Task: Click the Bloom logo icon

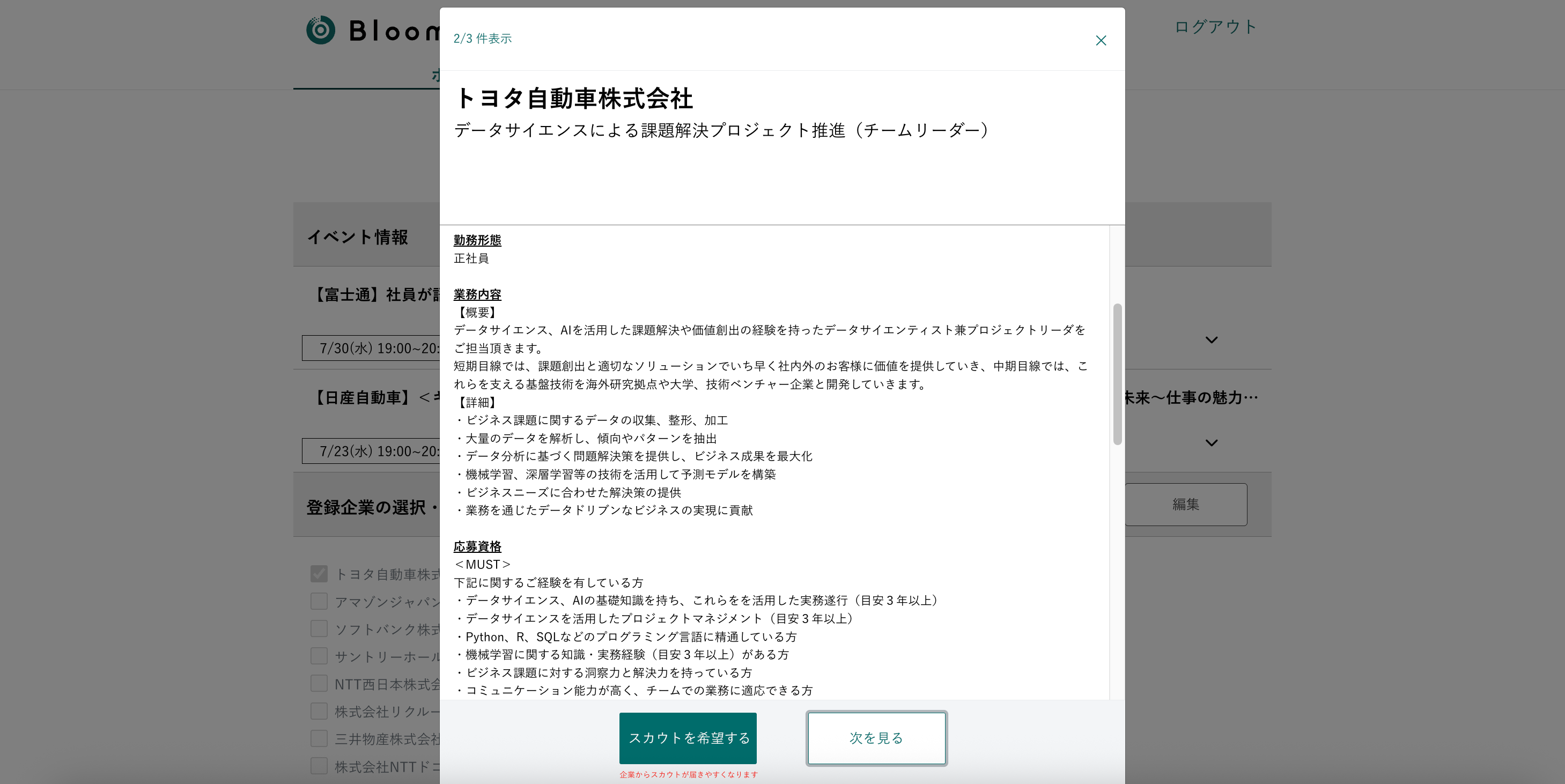Action: [x=321, y=29]
